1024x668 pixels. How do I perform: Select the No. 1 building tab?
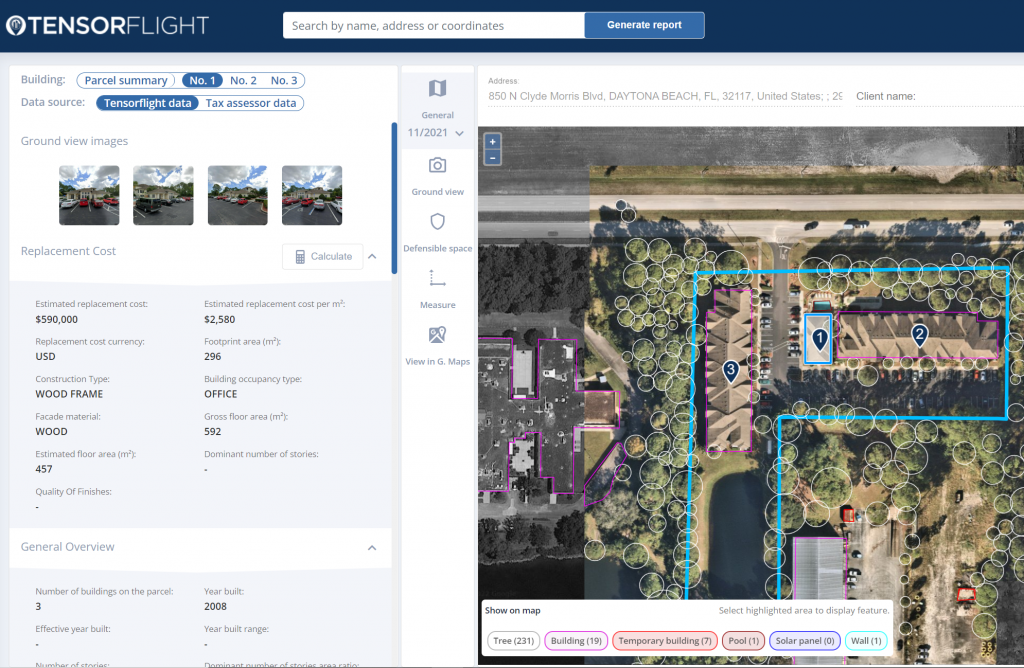point(202,80)
